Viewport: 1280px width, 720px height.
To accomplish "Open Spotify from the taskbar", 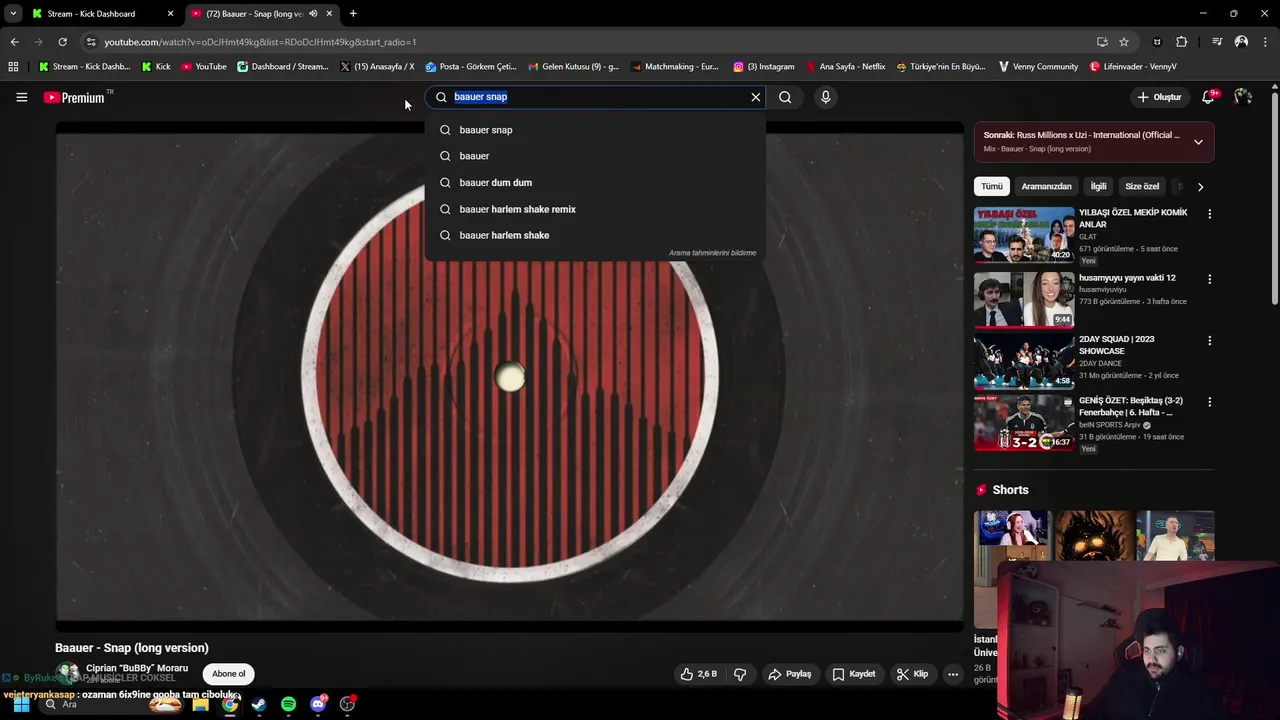I will click(288, 704).
